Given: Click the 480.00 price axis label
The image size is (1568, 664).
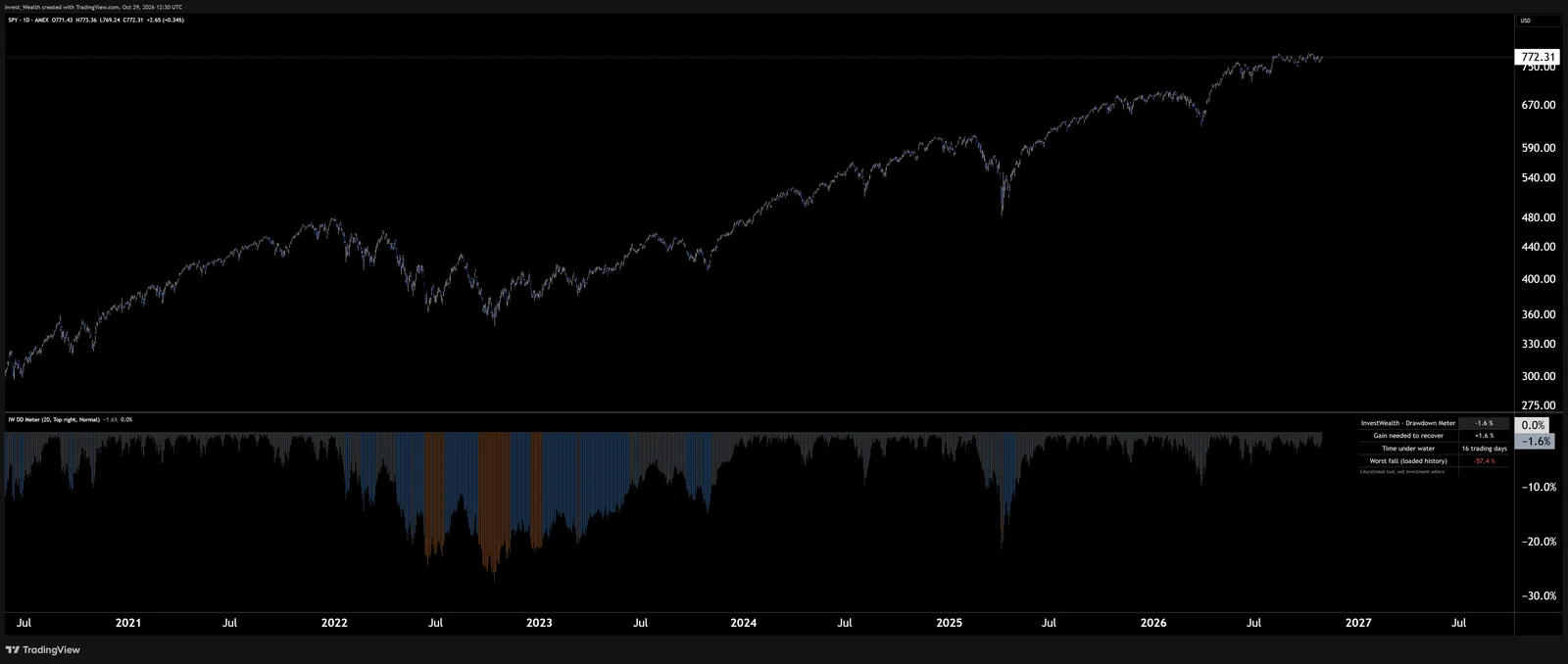Looking at the screenshot, I should [1539, 217].
